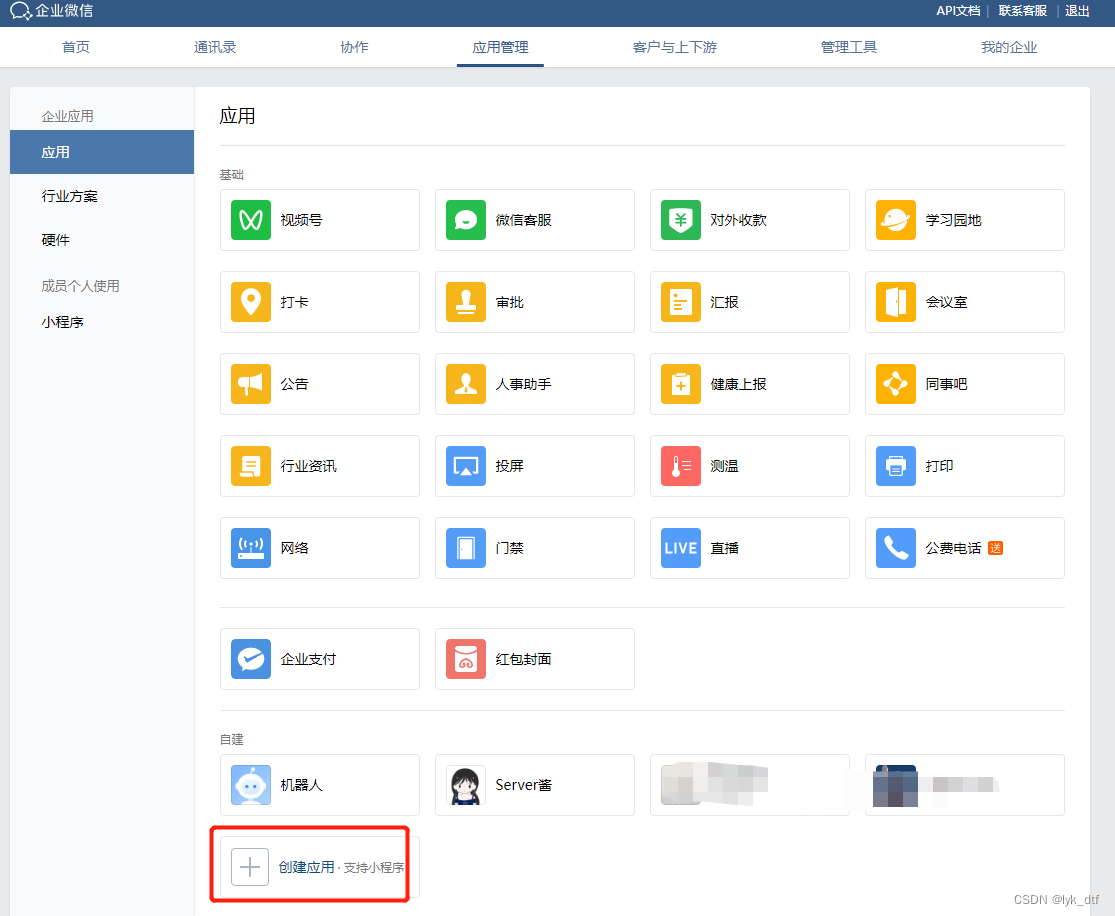Click 退出 to log out
The height and width of the screenshot is (916, 1115).
tap(1077, 11)
